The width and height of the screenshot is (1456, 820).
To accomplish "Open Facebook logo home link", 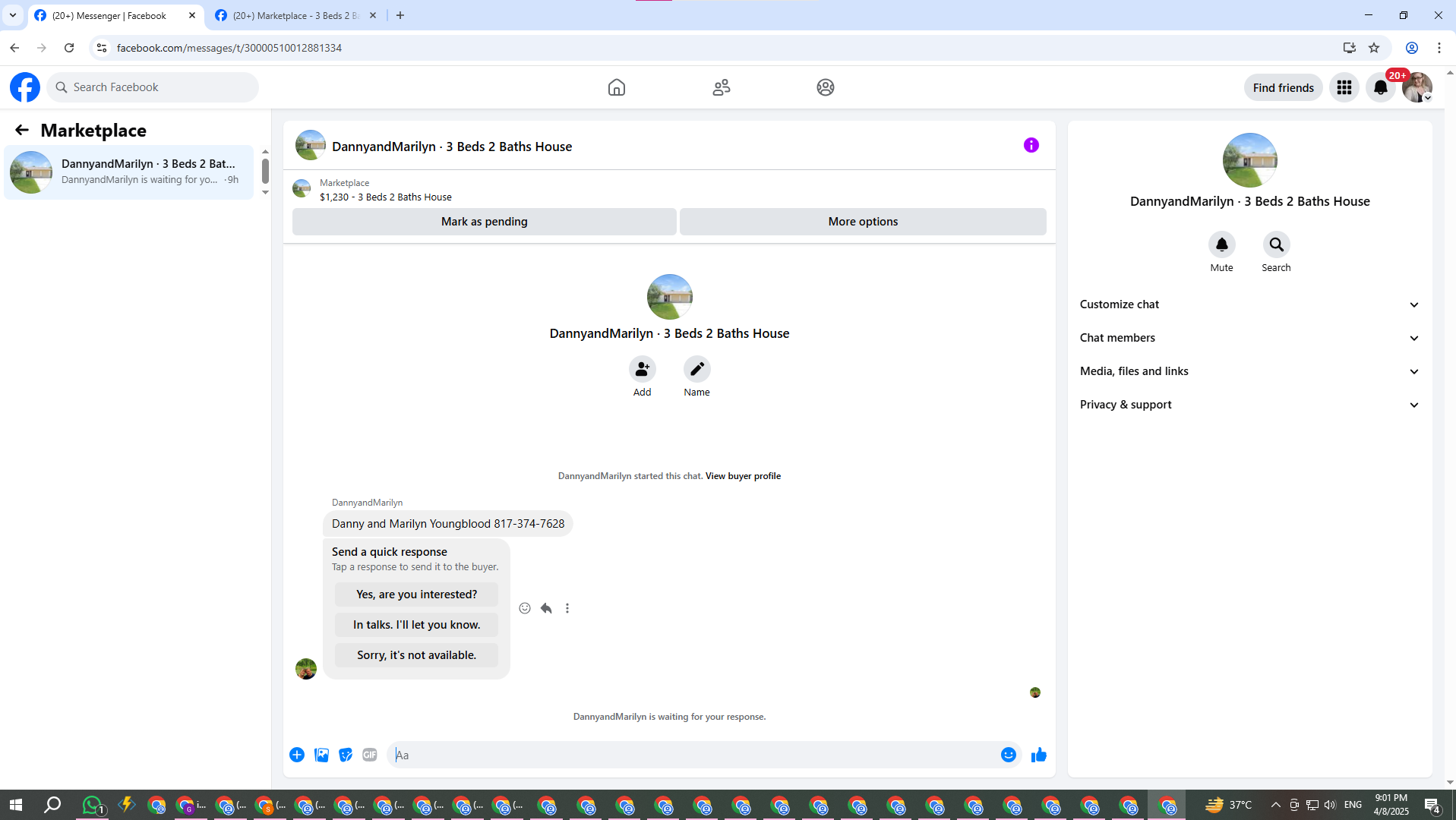I will [25, 87].
